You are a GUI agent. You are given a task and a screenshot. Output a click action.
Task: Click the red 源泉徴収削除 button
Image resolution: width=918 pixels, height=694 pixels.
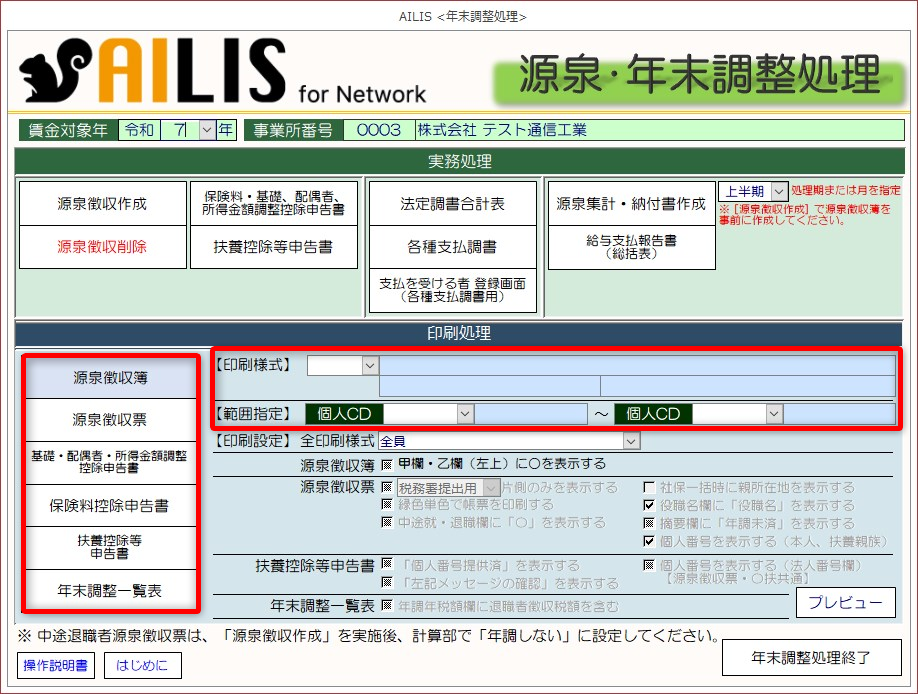coord(102,246)
